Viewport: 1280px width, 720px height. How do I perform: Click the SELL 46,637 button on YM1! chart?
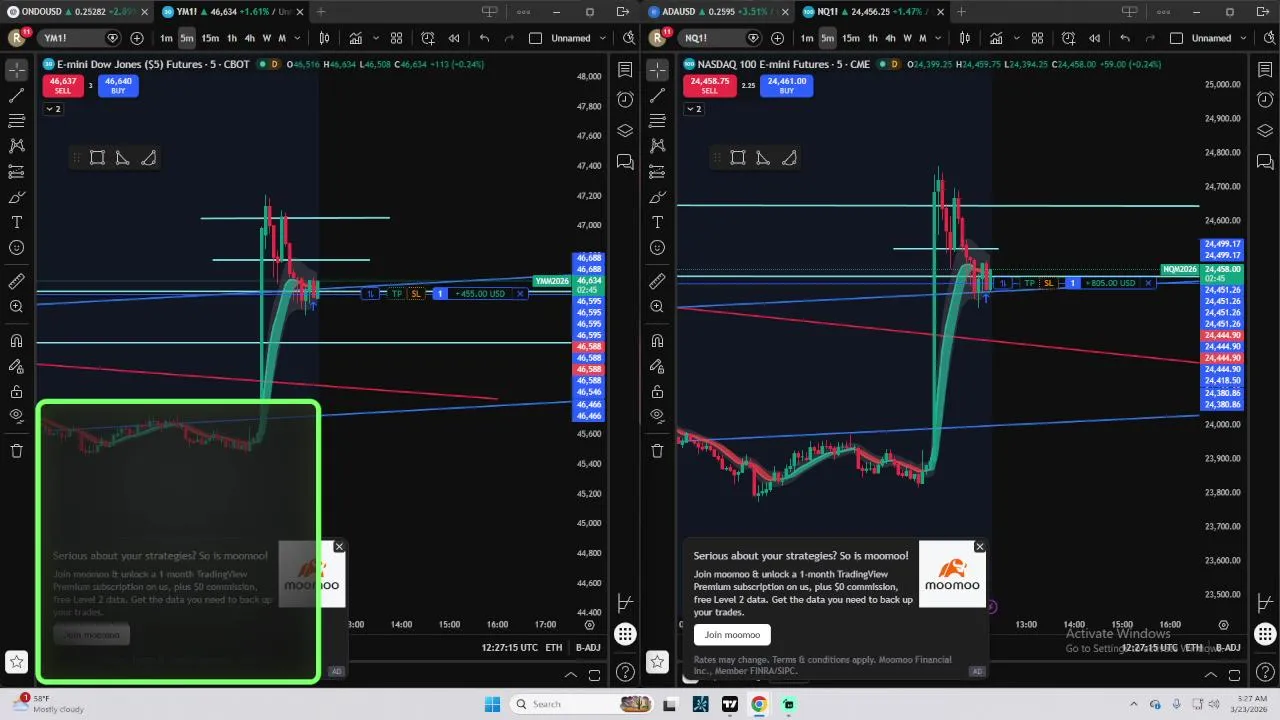(x=62, y=86)
